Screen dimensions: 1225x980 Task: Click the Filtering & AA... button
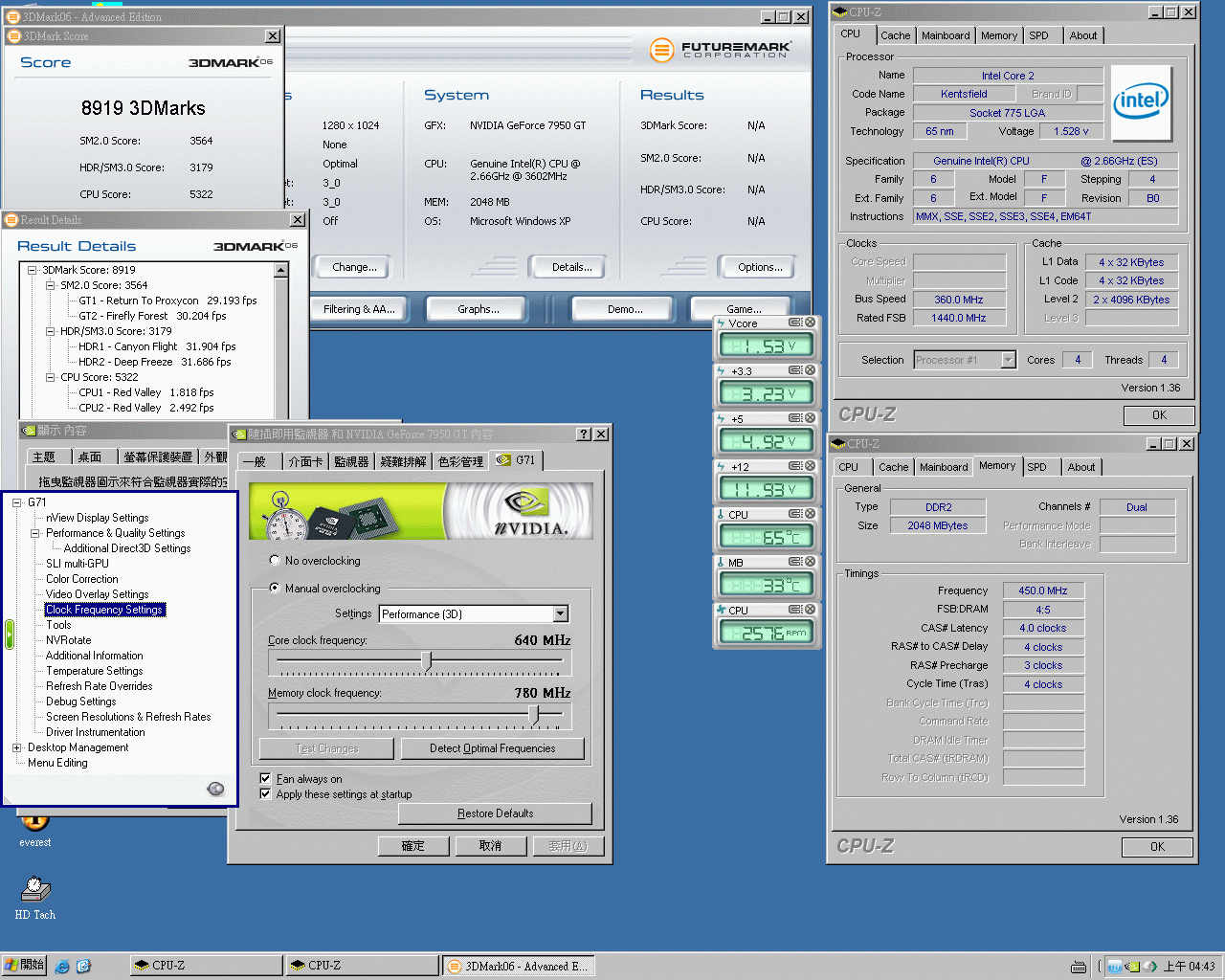tap(359, 309)
